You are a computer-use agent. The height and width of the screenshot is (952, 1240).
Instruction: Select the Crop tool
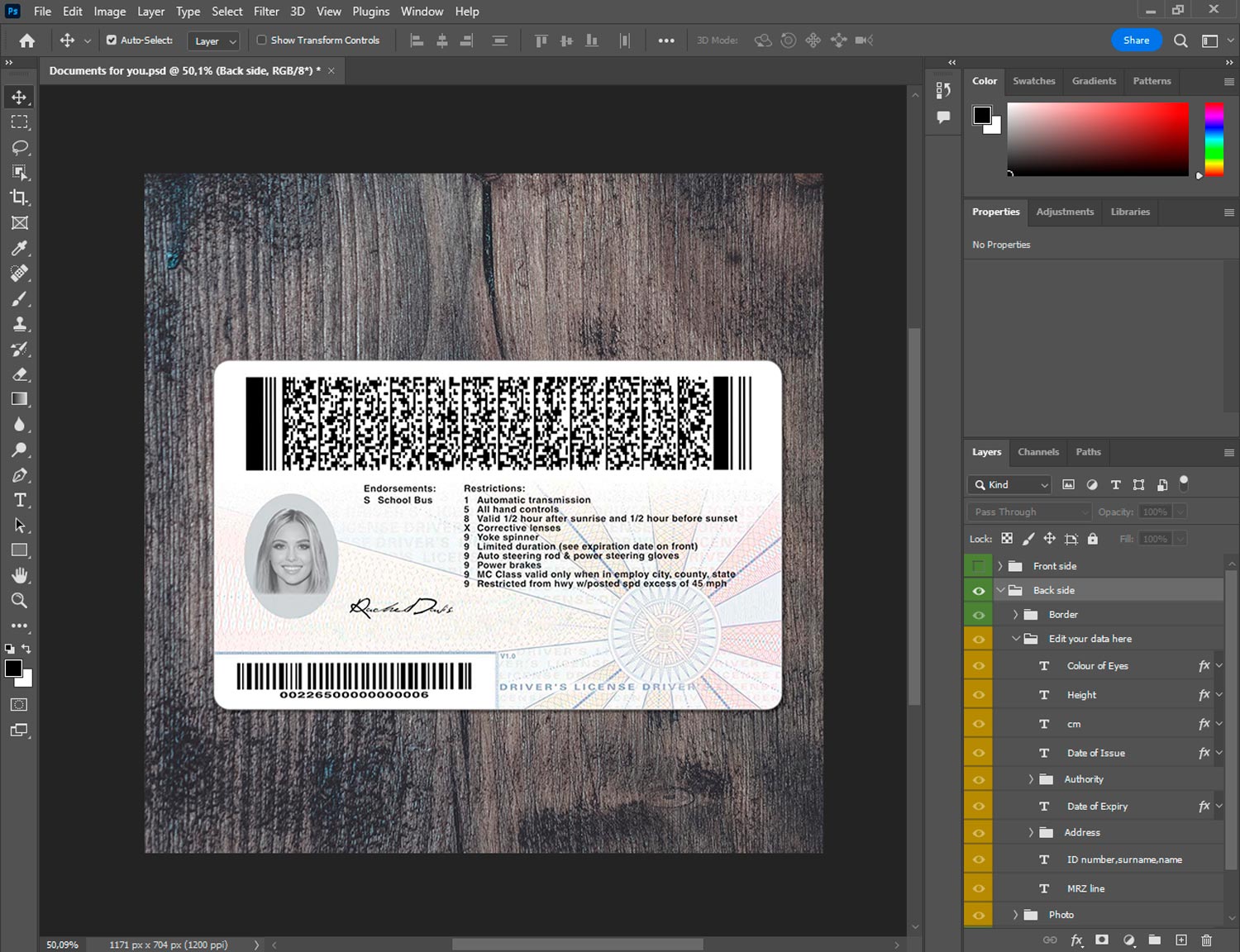20,198
